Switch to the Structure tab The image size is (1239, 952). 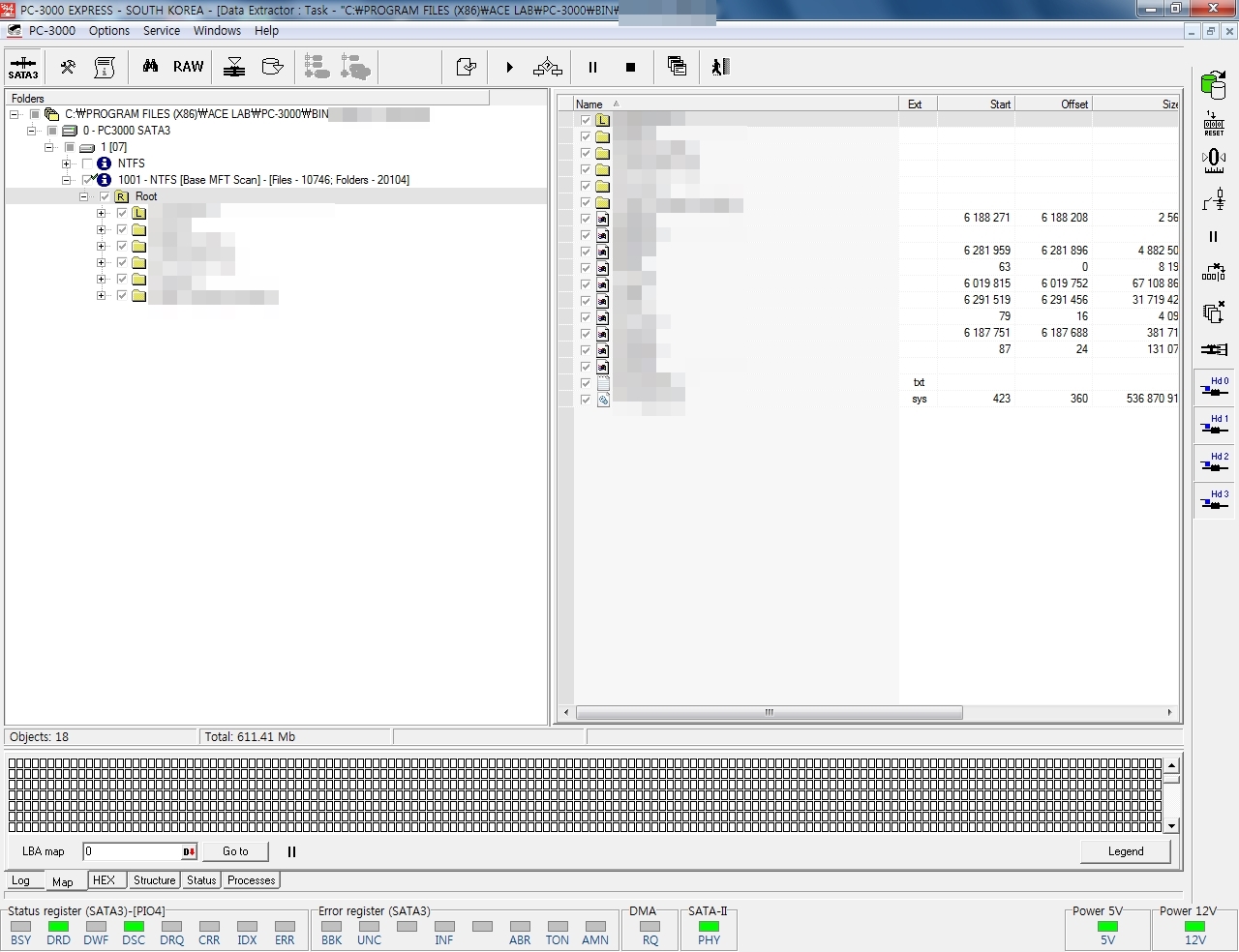point(154,880)
